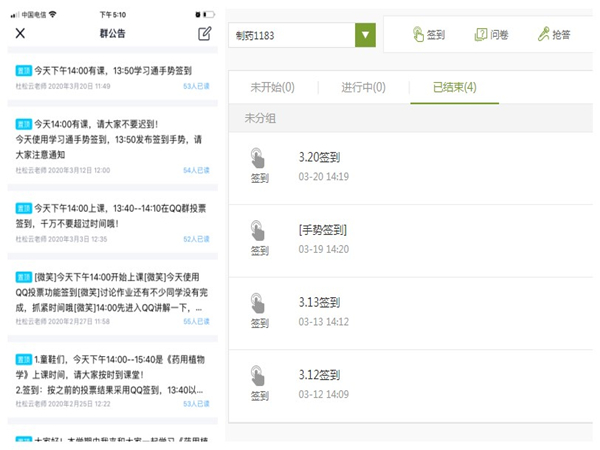The height and width of the screenshot is (450, 600).
Task: Click the 置顶 tag on the 2月27日 announcement
Action: pyautogui.click(x=24, y=277)
